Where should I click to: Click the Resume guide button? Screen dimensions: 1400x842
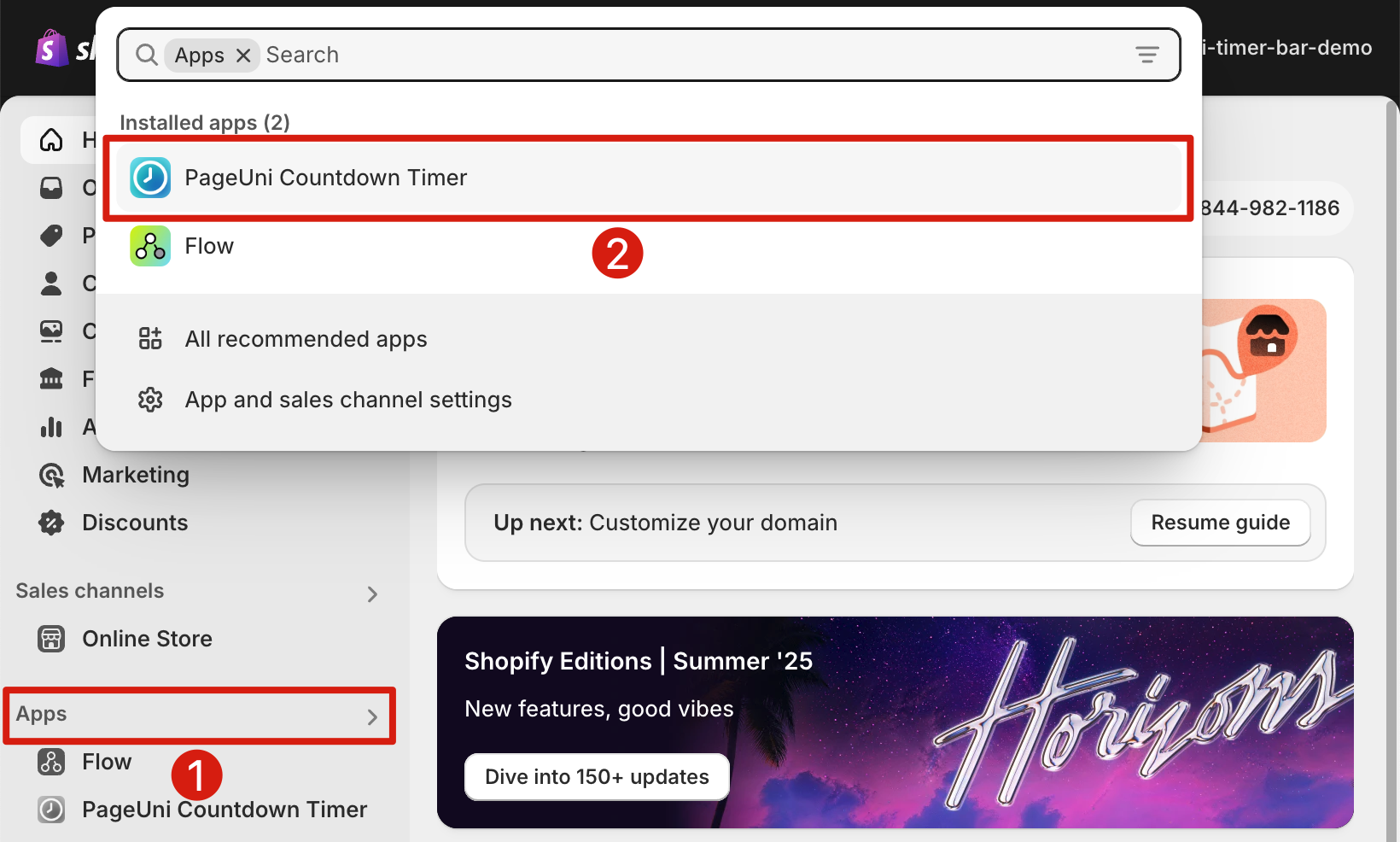[1221, 523]
